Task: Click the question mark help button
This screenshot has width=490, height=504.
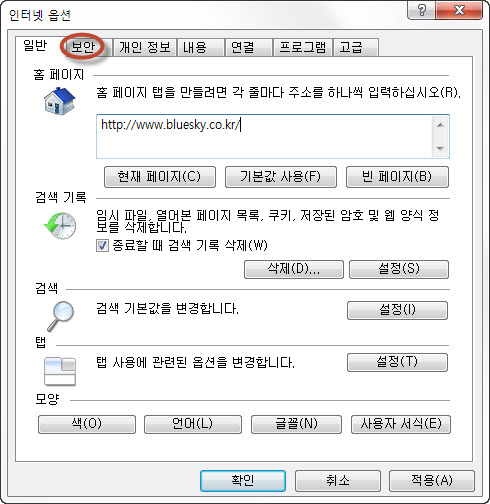Action: click(x=422, y=10)
